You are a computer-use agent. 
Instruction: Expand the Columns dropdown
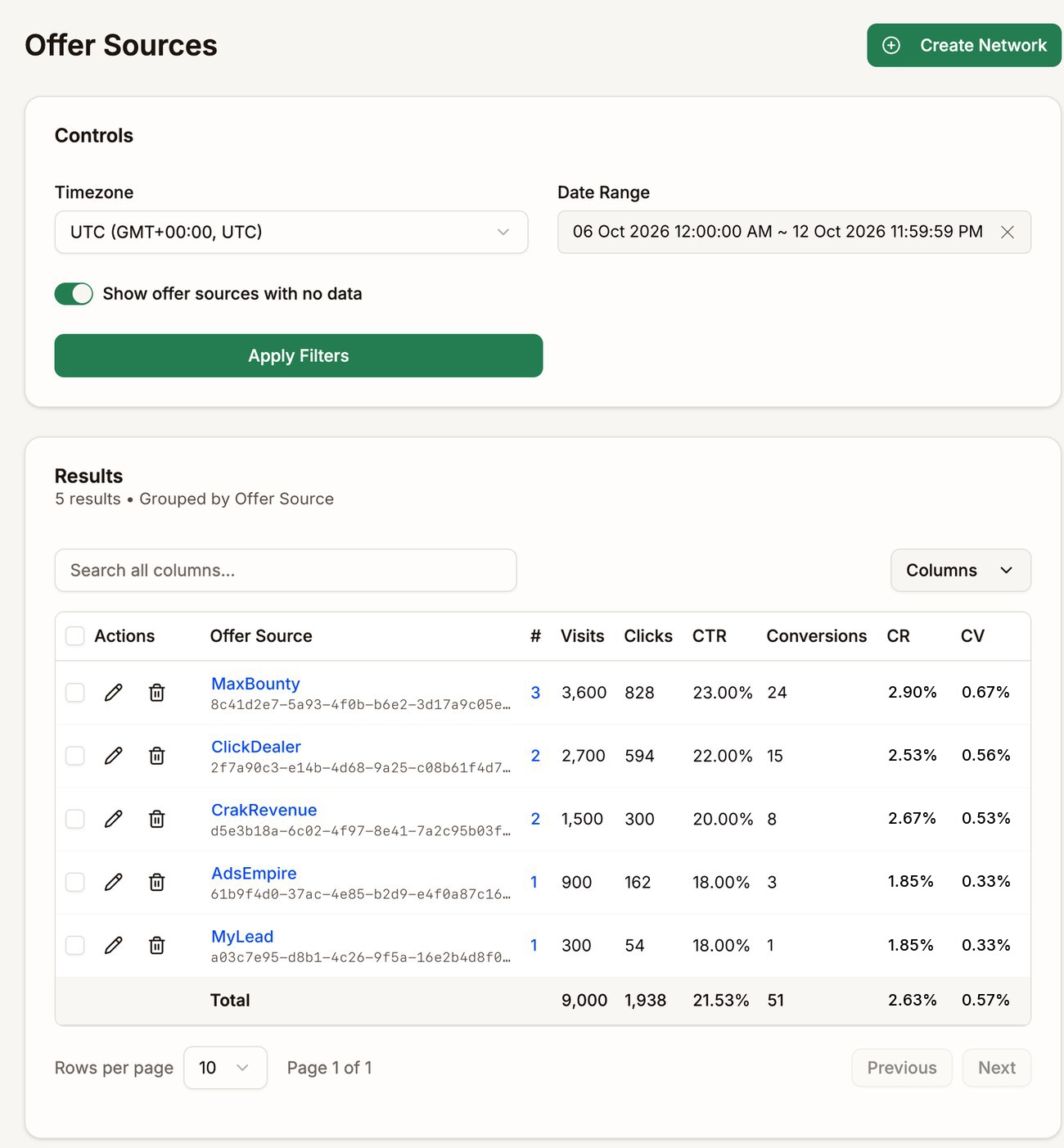click(x=961, y=571)
